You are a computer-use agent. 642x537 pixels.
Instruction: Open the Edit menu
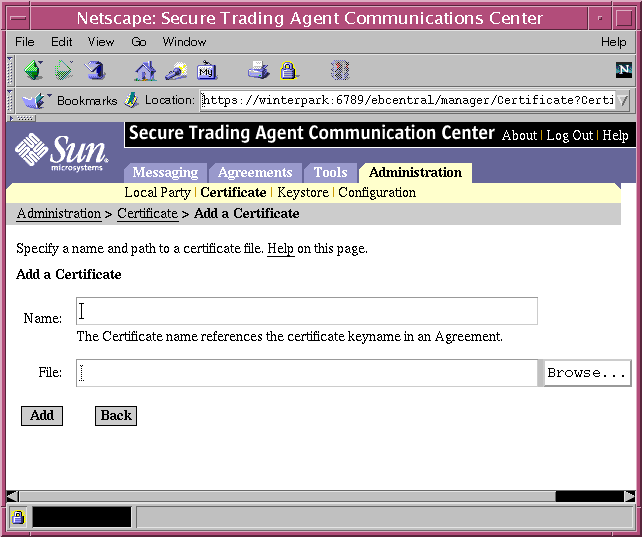(61, 42)
